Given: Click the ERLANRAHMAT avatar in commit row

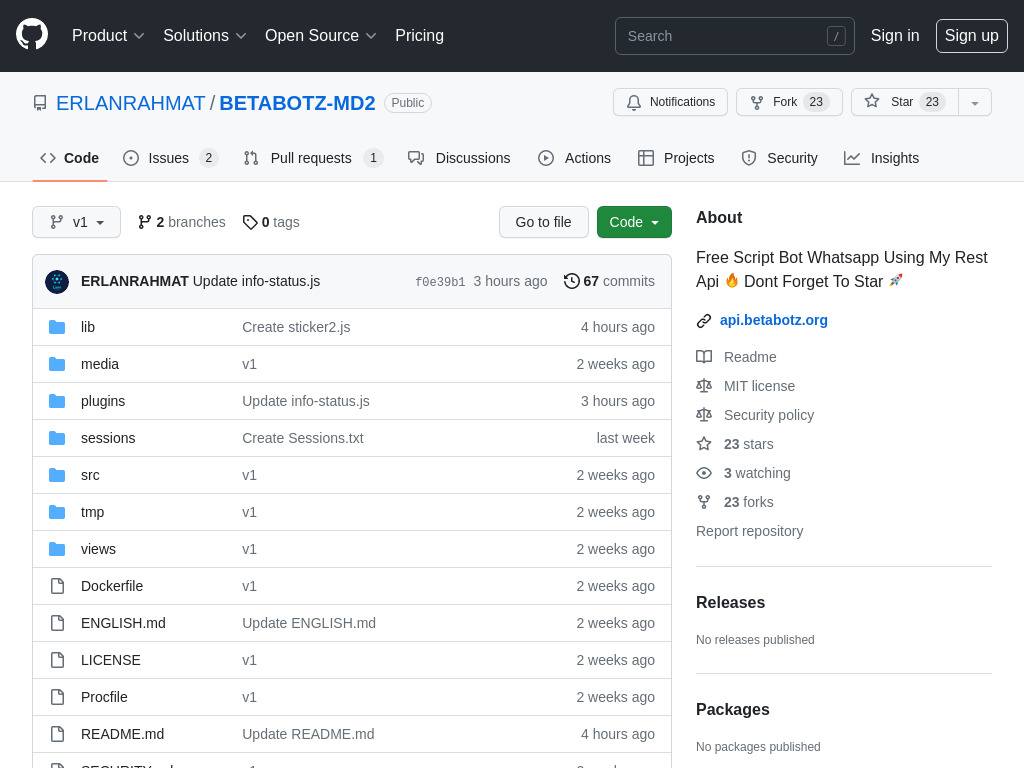Looking at the screenshot, I should 57,282.
